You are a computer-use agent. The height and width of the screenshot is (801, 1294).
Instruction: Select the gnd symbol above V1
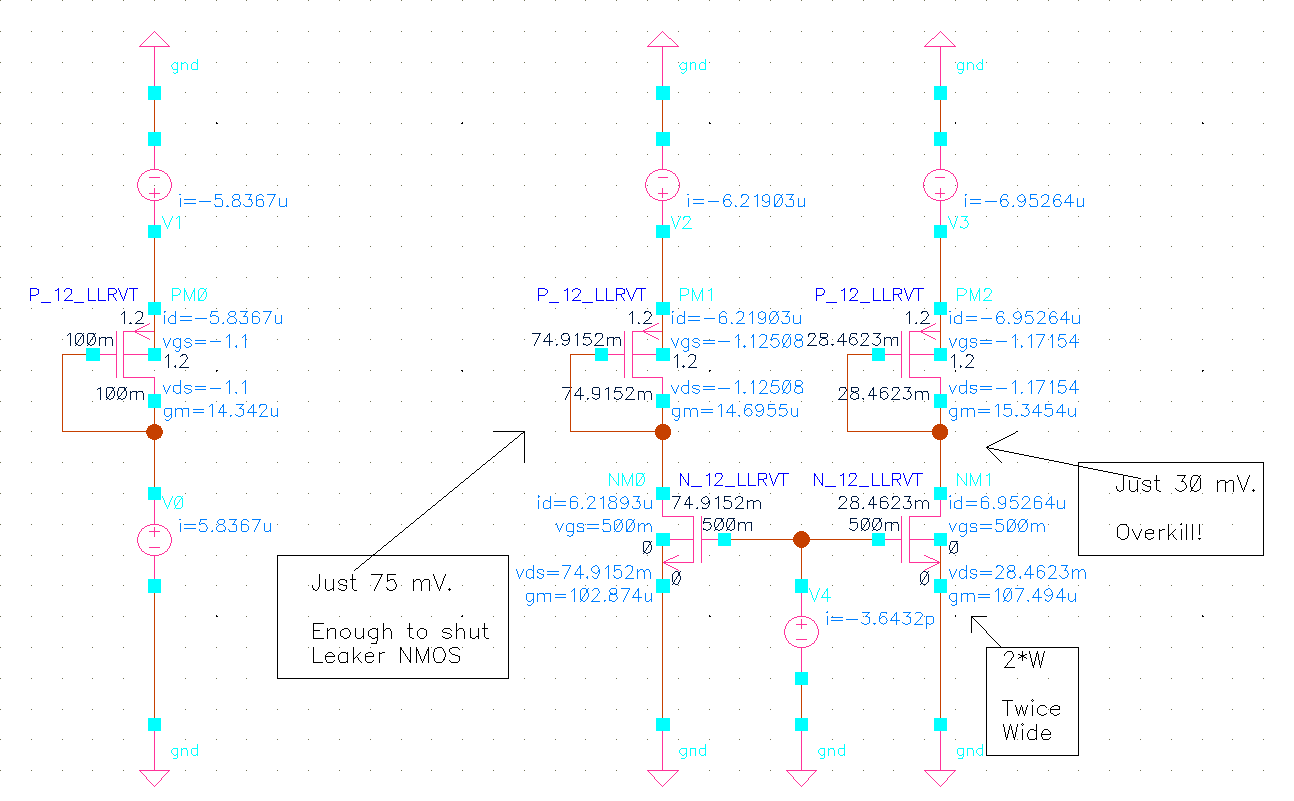pos(154,40)
